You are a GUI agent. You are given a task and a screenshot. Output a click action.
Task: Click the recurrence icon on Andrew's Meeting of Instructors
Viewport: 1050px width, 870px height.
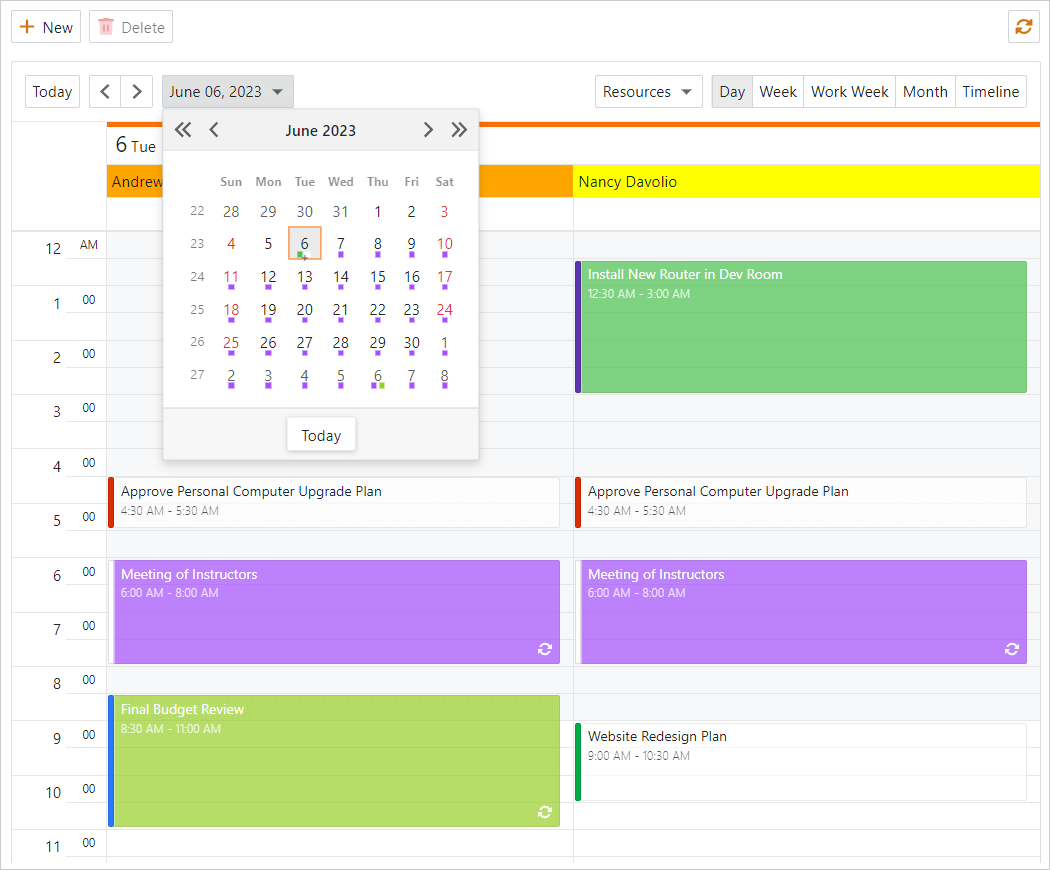coord(545,649)
